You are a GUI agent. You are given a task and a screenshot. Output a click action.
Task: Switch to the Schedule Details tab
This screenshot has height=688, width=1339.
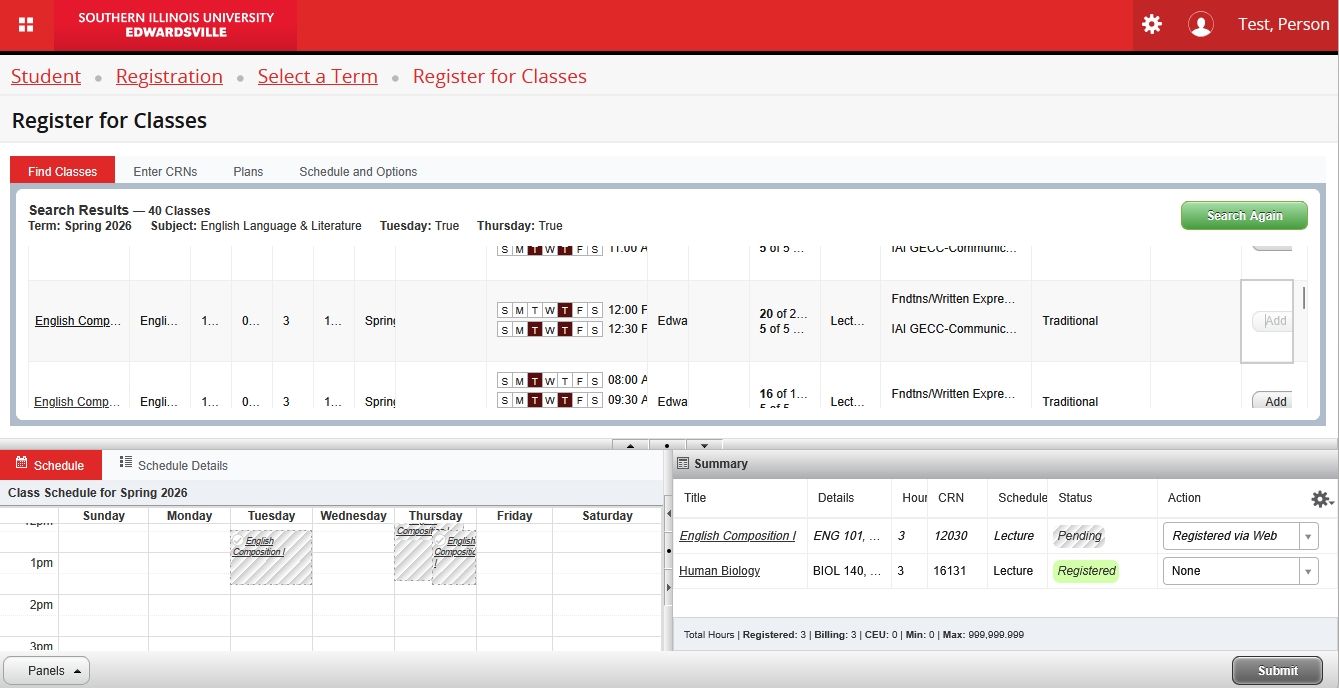(174, 465)
